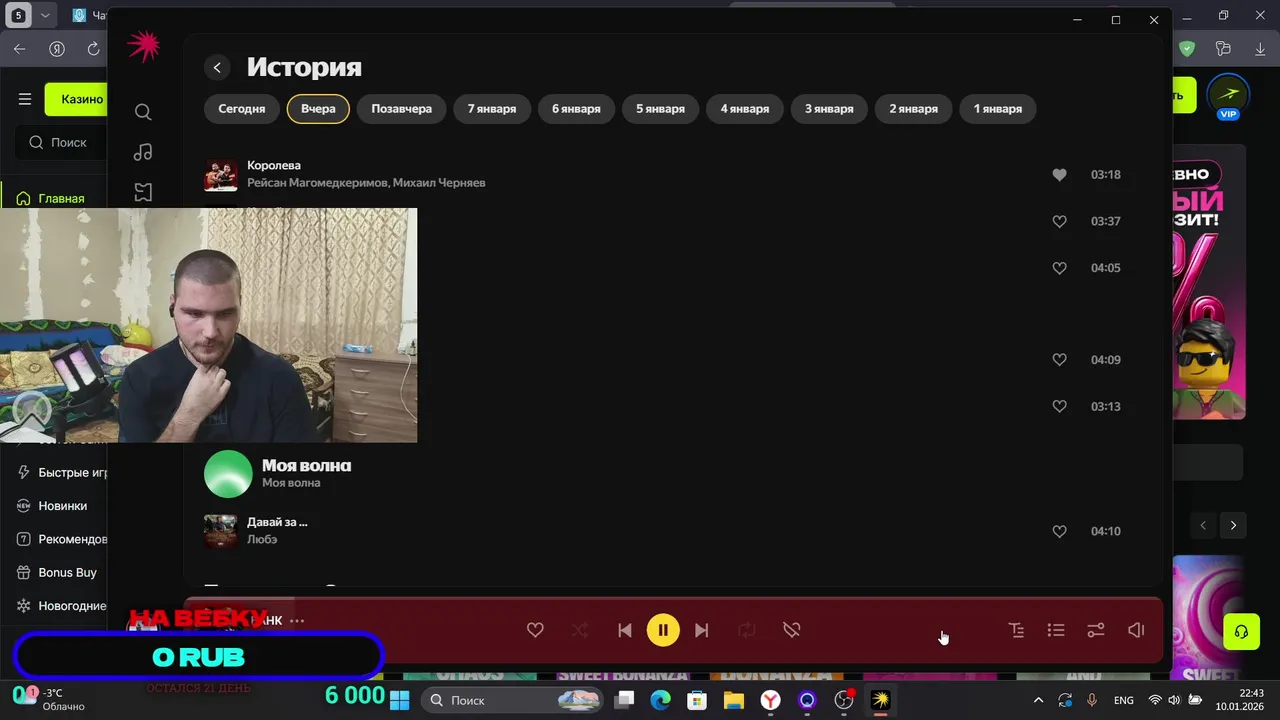This screenshot has width=1280, height=720.
Task: Like the track Королева
Action: click(x=1059, y=174)
